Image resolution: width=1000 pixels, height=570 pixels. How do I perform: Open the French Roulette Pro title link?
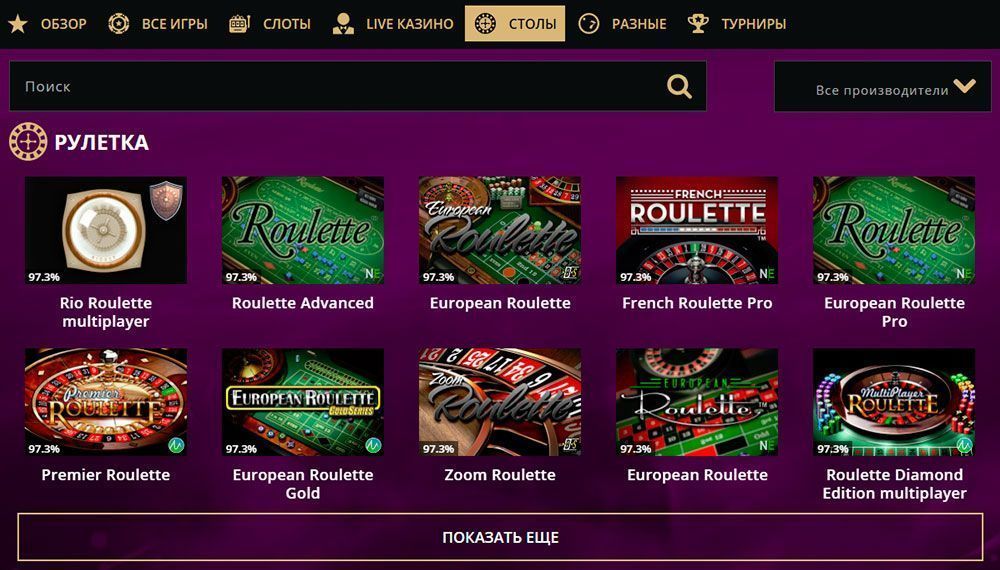[697, 303]
